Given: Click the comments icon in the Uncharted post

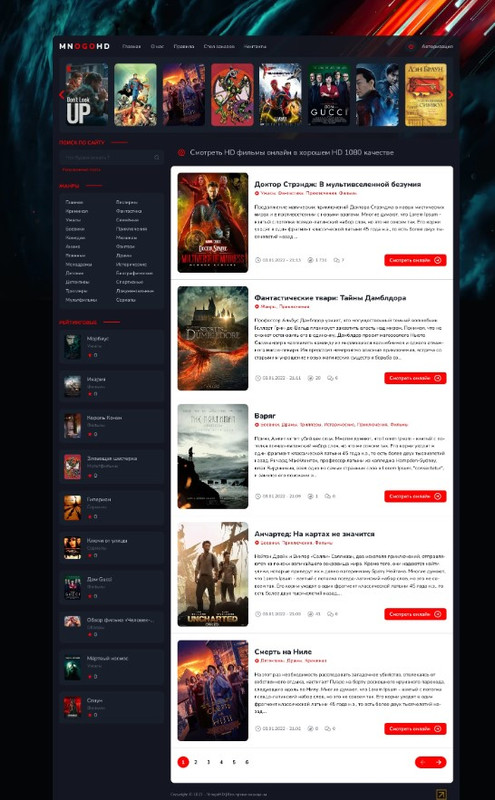Looking at the screenshot, I should 330,614.
